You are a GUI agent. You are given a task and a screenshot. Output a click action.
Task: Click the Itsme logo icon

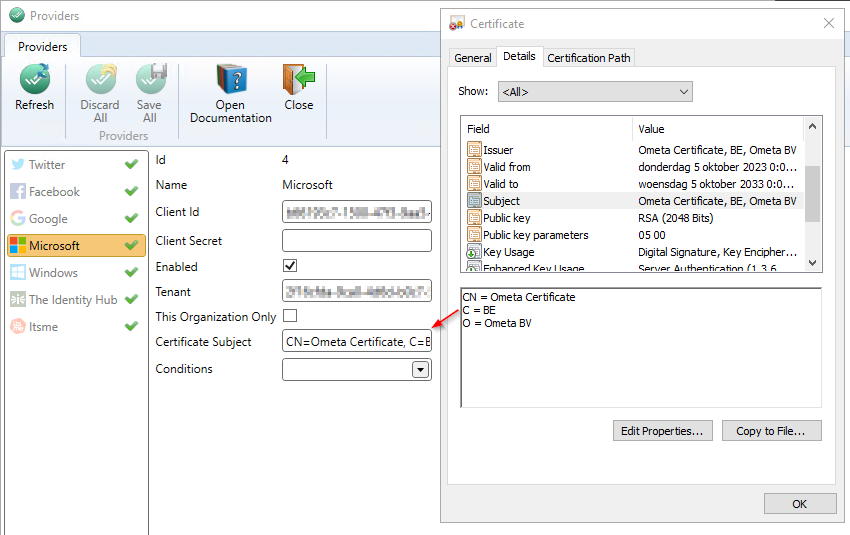[18, 326]
